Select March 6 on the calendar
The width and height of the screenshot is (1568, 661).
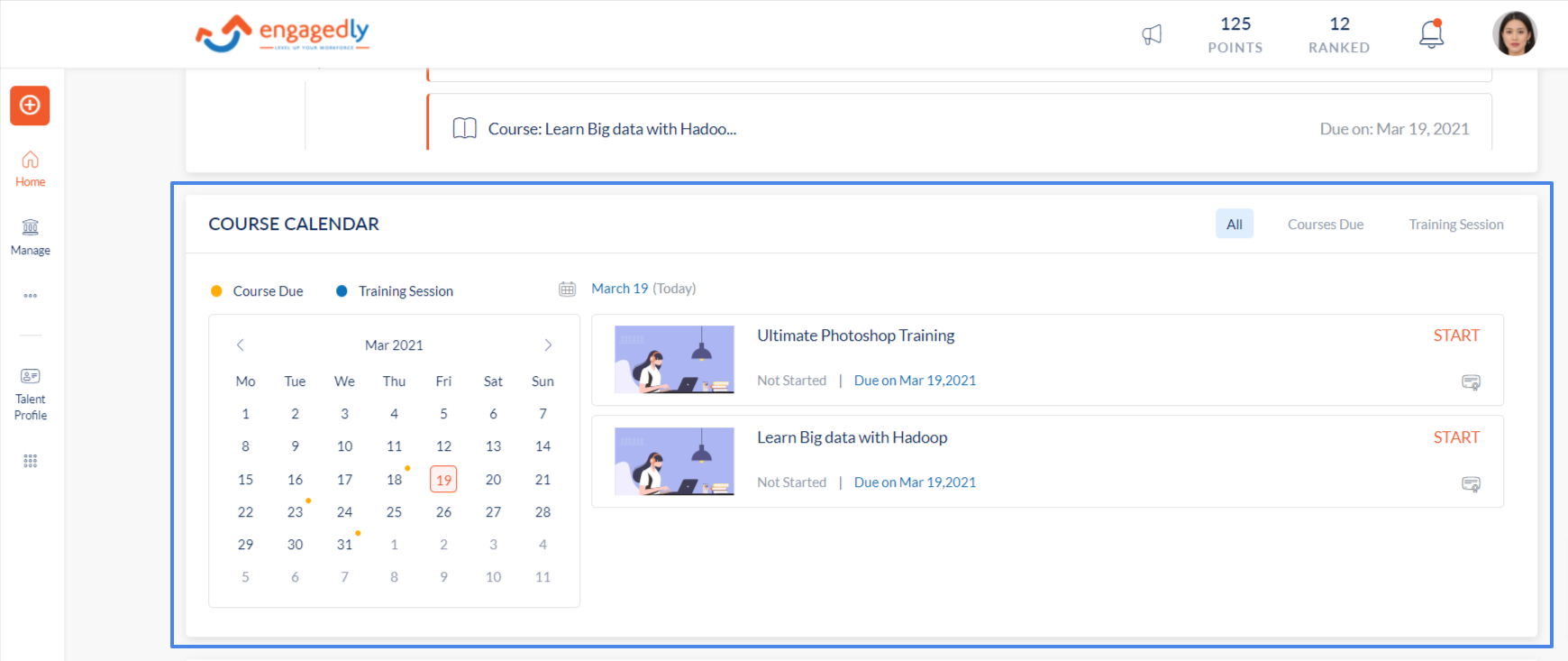493,414
